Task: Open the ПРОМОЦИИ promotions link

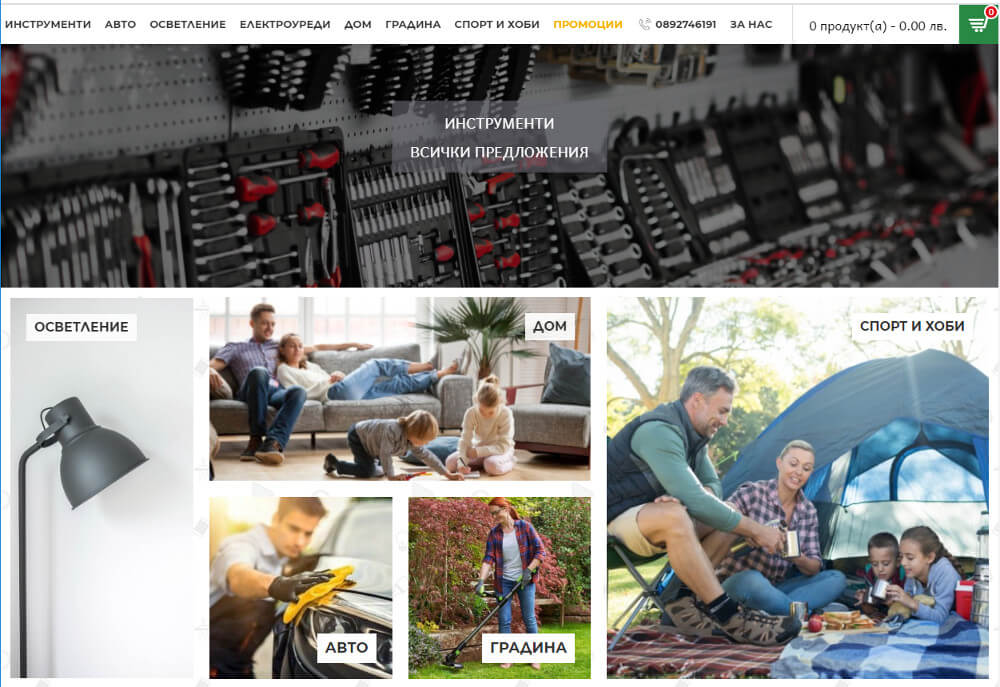Action: click(x=588, y=24)
